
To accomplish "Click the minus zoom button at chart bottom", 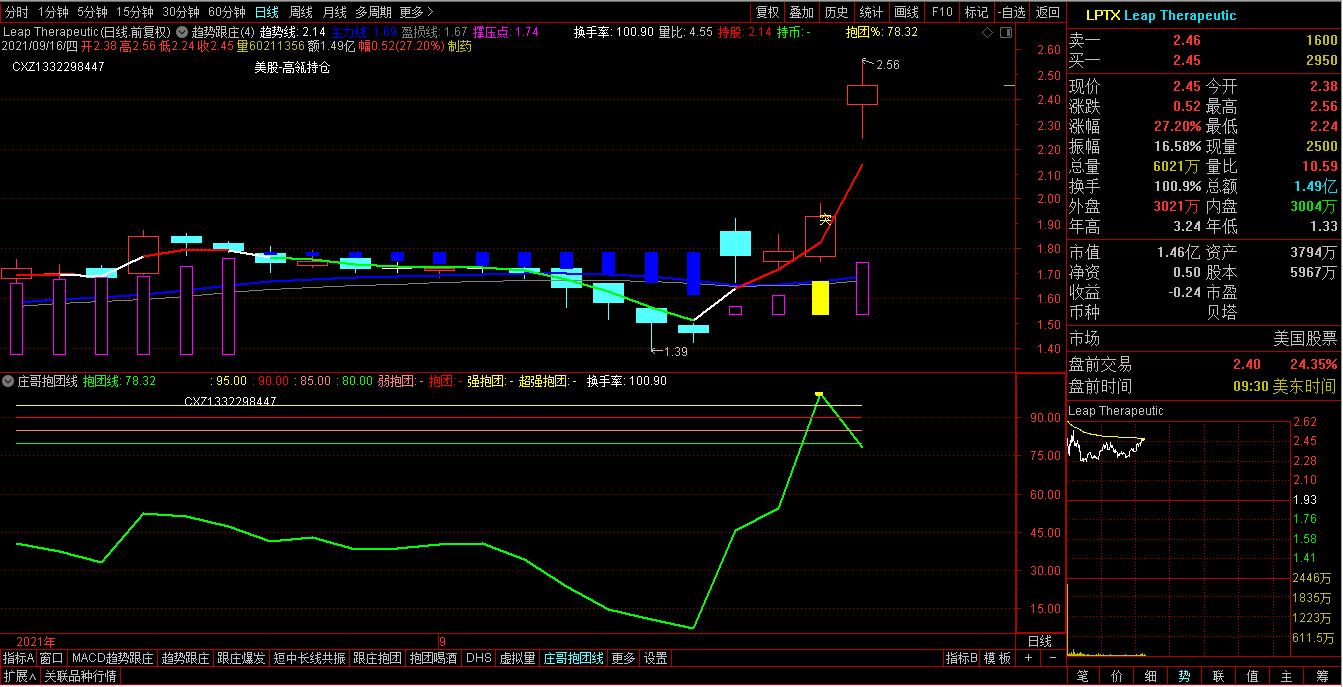I will [1052, 658].
